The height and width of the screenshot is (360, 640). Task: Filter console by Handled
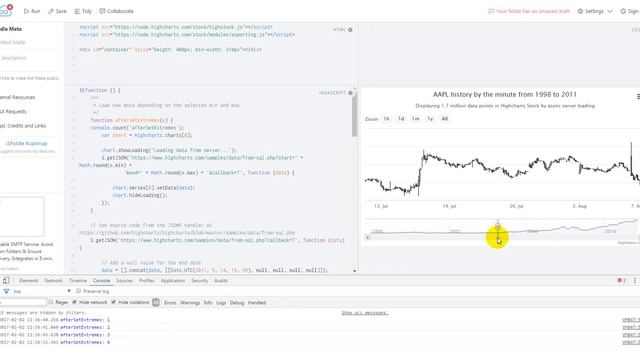(x=257, y=303)
